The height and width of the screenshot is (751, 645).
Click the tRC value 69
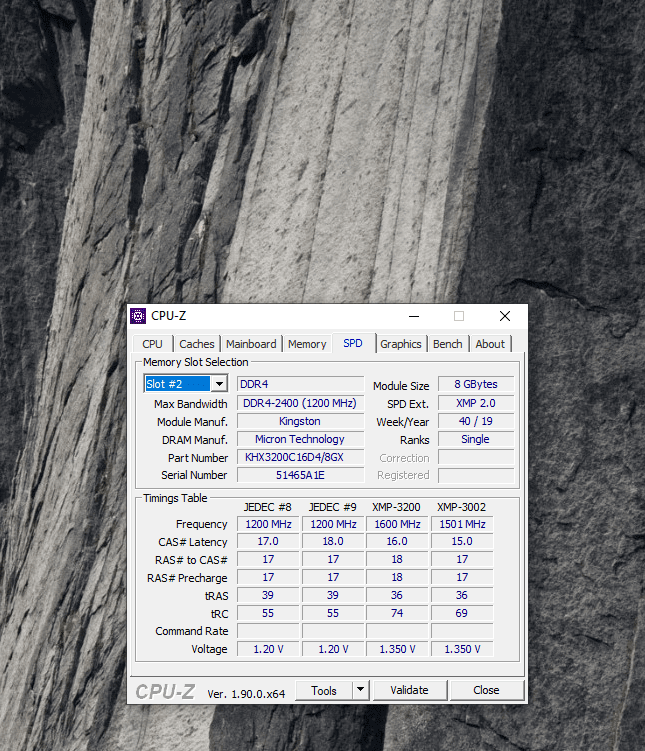pos(462,613)
